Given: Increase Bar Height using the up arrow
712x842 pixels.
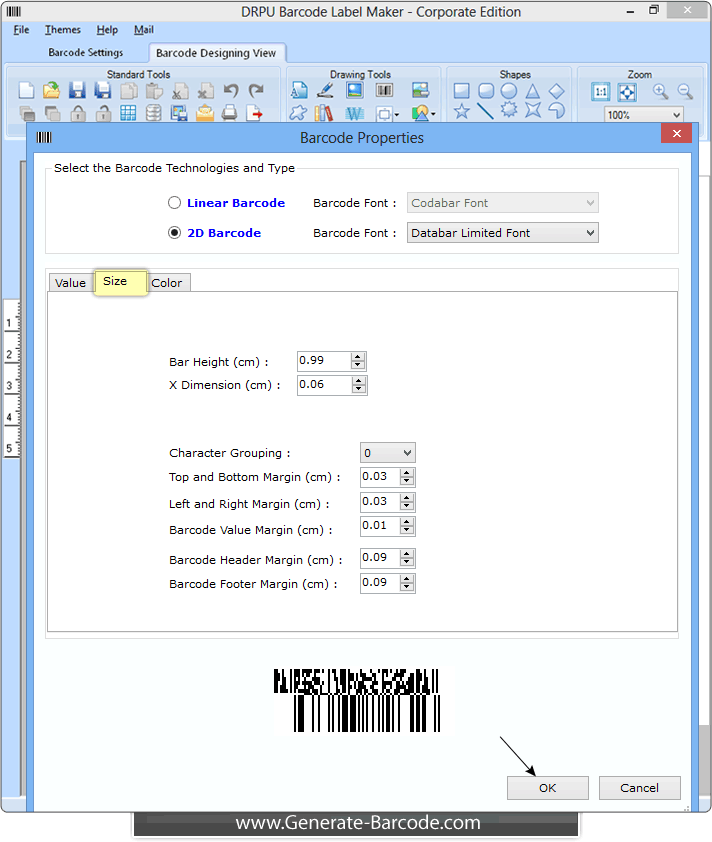Looking at the screenshot, I should pyautogui.click(x=358, y=356).
